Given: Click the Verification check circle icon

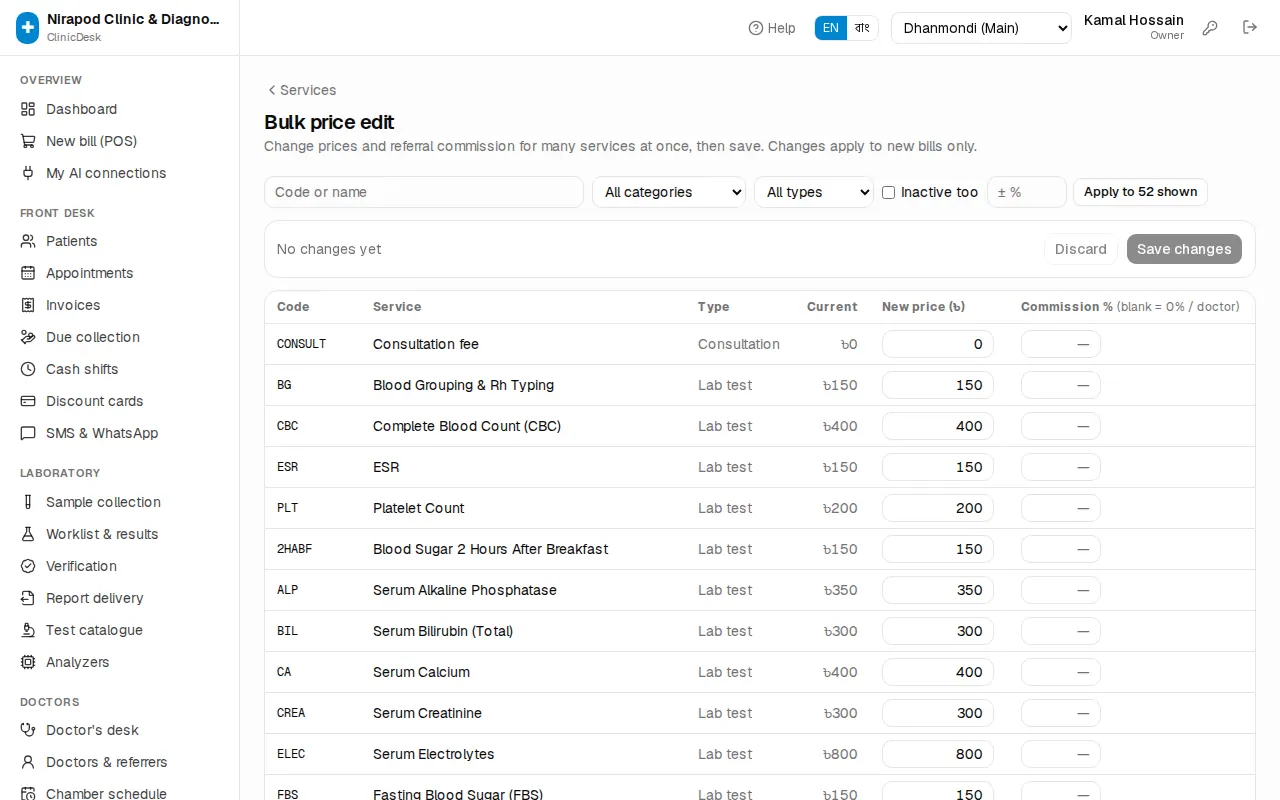Looking at the screenshot, I should [28, 566].
